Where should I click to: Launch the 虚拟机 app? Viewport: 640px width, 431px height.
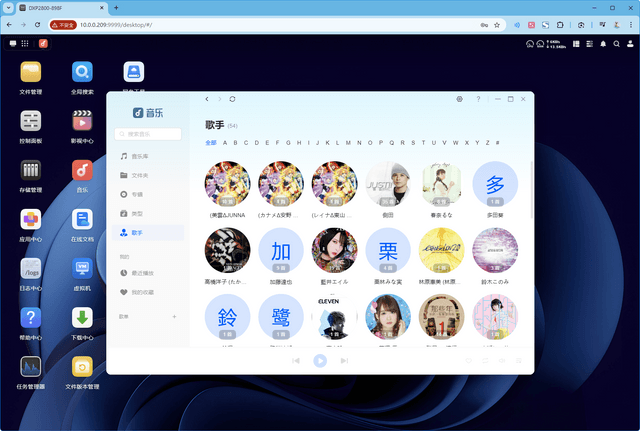point(82,269)
